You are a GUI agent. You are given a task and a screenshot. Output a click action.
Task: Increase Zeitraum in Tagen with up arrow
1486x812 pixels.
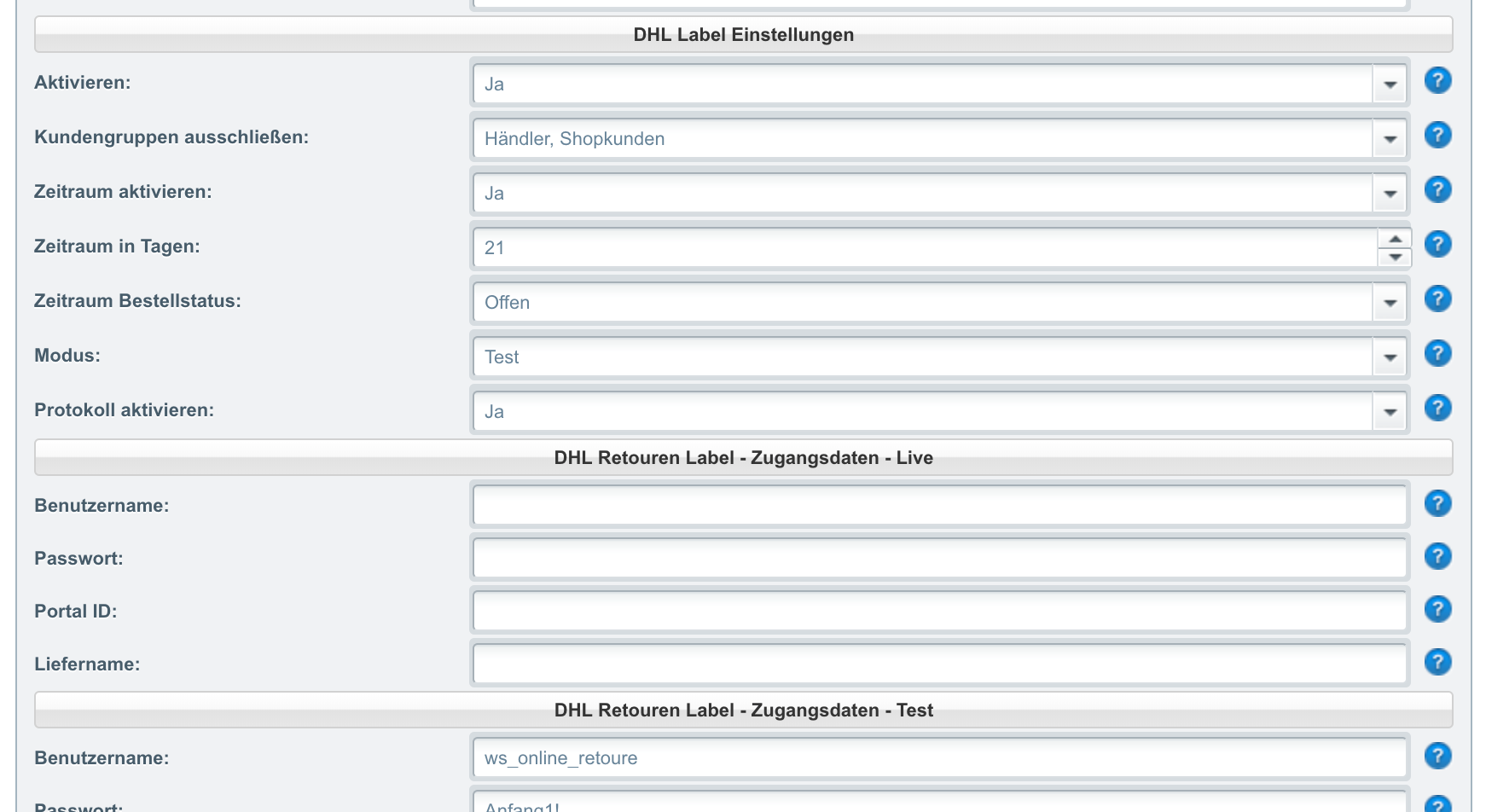1395,239
